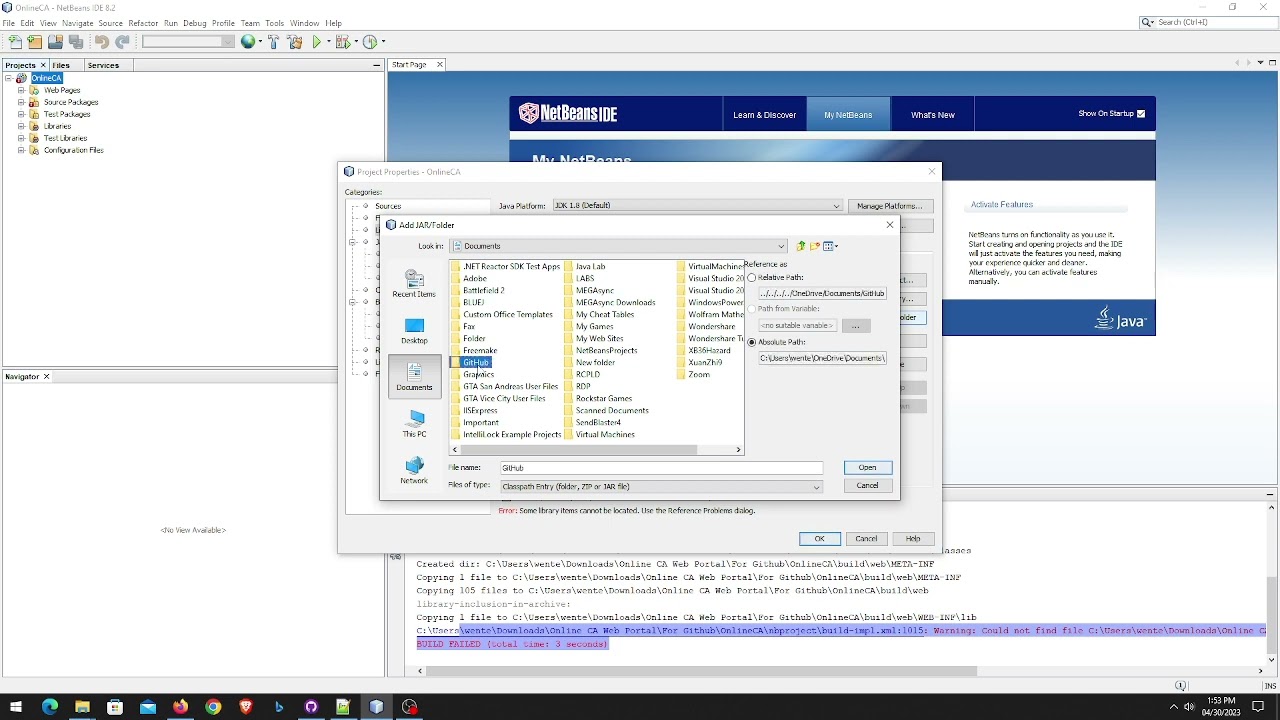Viewport: 1280px width, 720px height.
Task: Open the Look in Documents dropdown
Action: (x=618, y=246)
